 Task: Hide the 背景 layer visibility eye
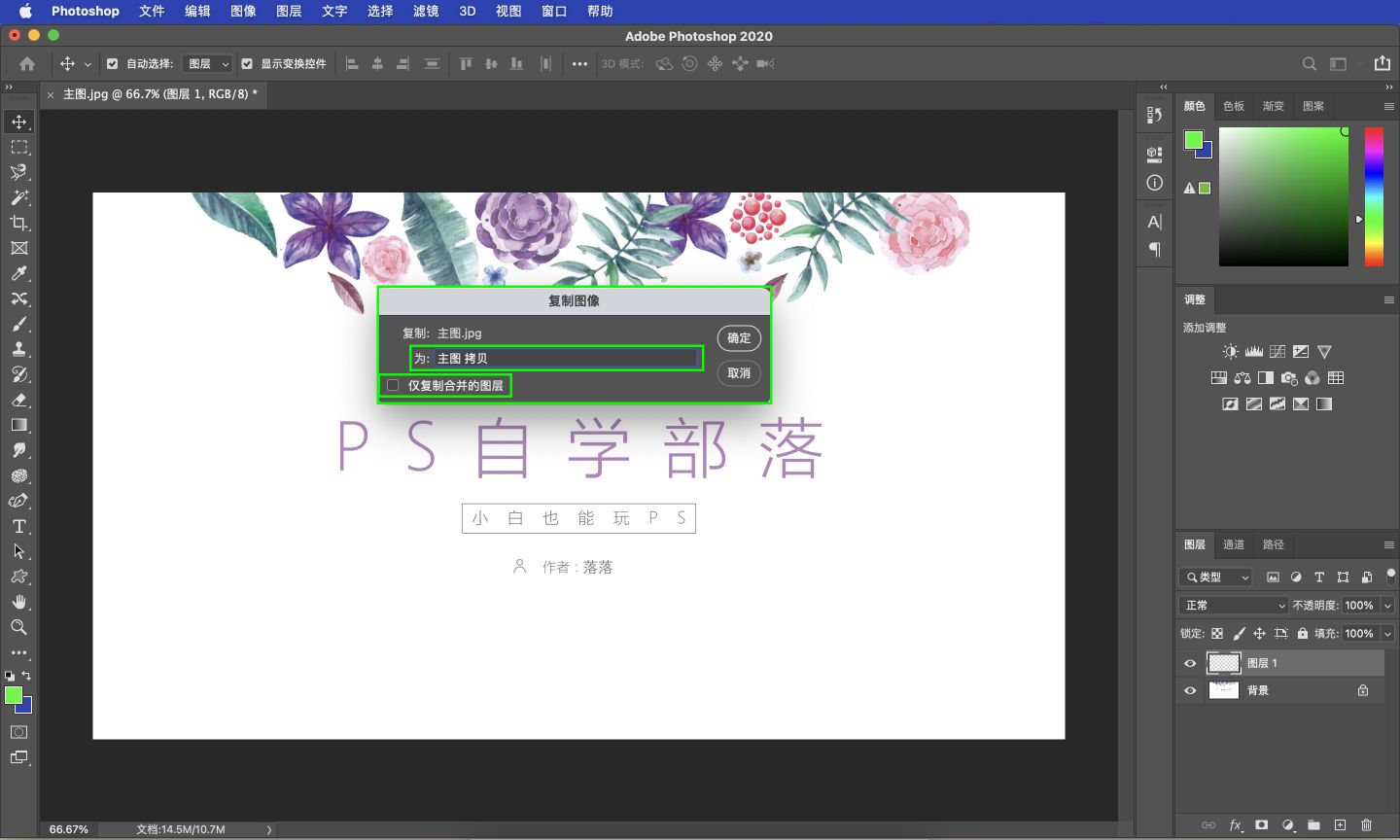coord(1189,690)
